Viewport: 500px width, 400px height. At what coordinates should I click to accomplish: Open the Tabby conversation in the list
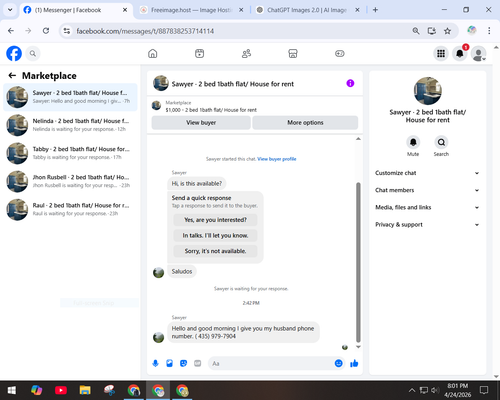tap(70, 153)
